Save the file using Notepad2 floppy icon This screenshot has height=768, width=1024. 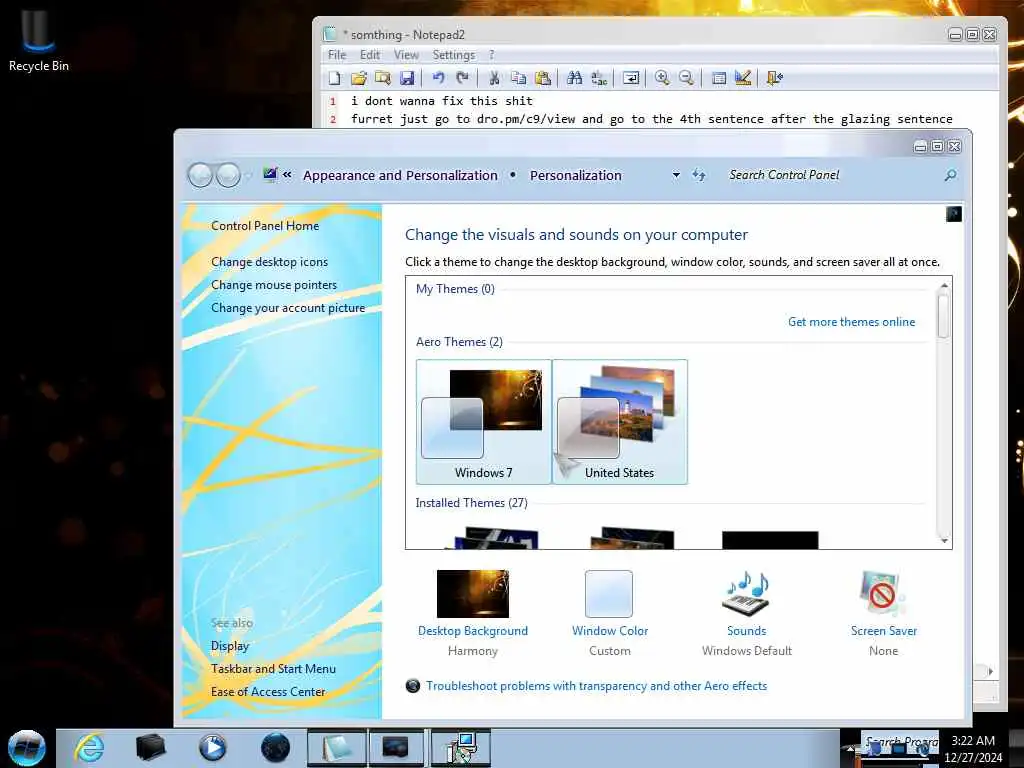pyautogui.click(x=407, y=78)
